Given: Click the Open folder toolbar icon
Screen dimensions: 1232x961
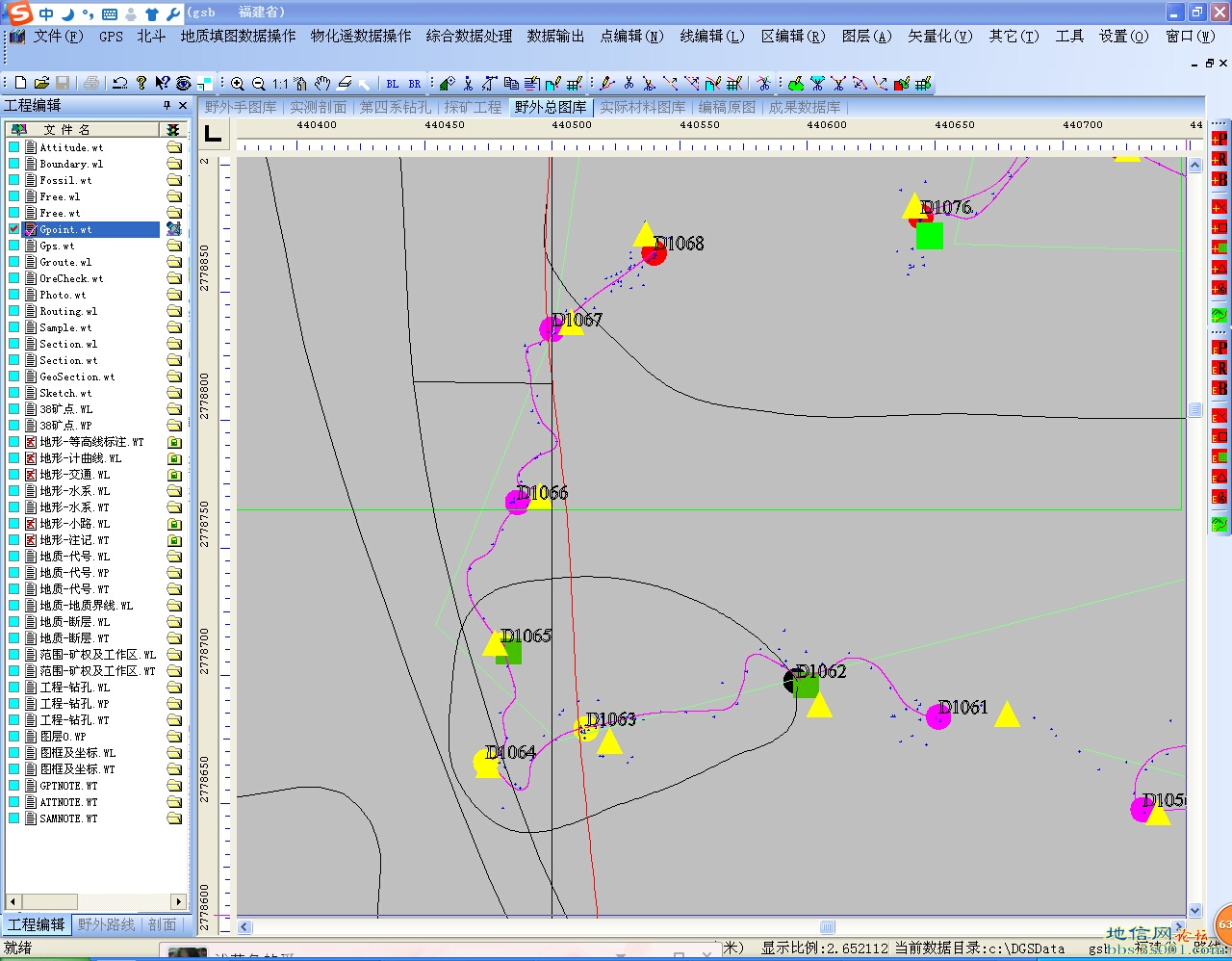Looking at the screenshot, I should (41, 84).
